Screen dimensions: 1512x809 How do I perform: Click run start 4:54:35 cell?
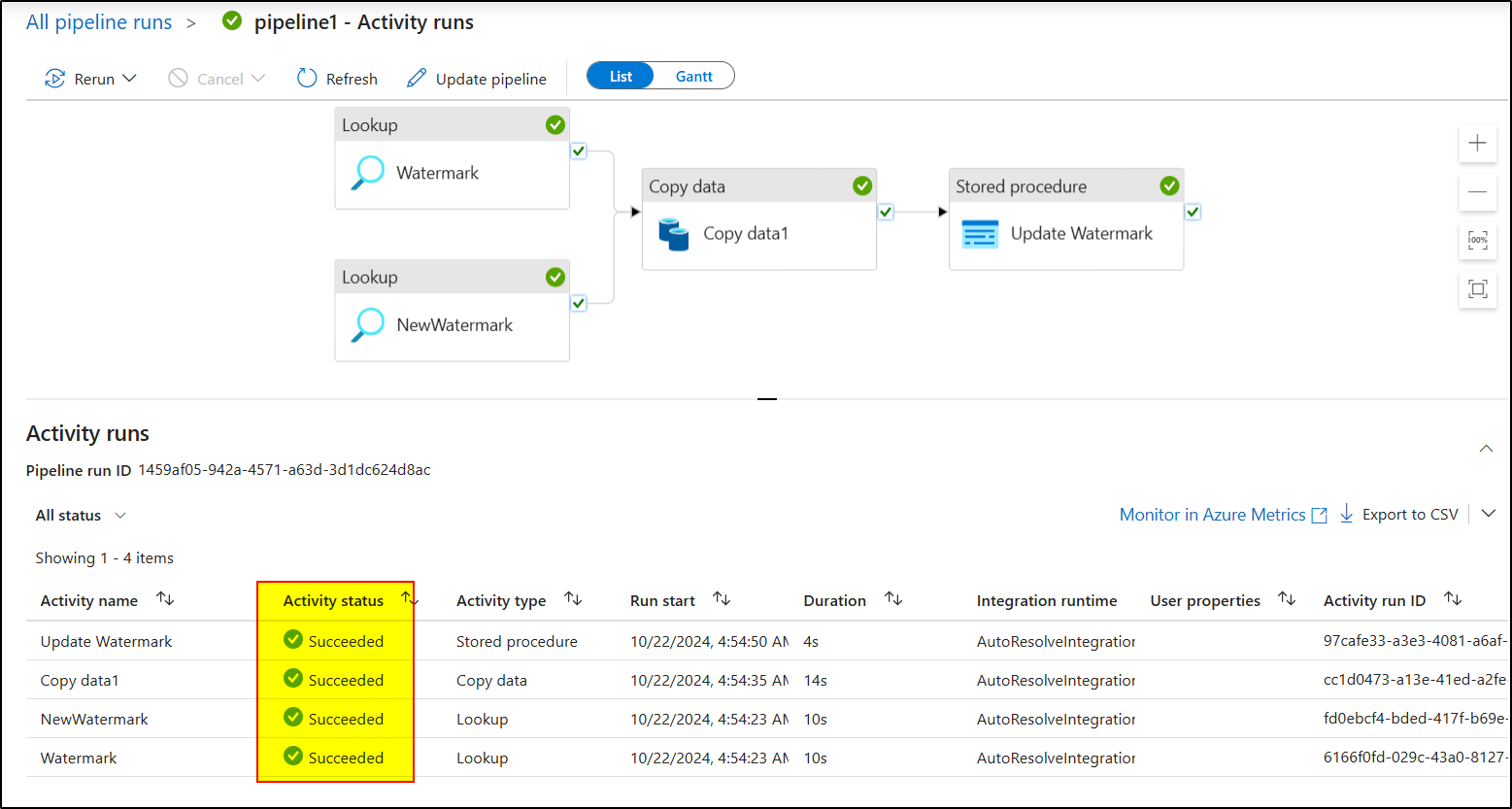tap(709, 681)
